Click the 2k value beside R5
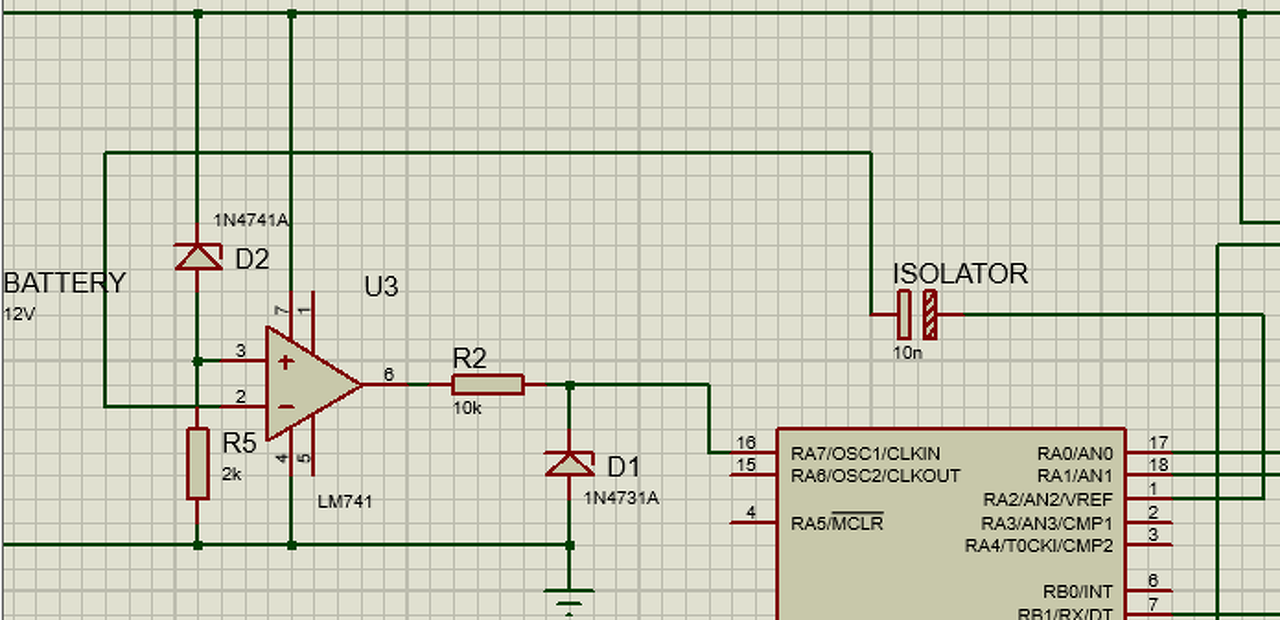This screenshot has height=620, width=1280. [x=231, y=474]
